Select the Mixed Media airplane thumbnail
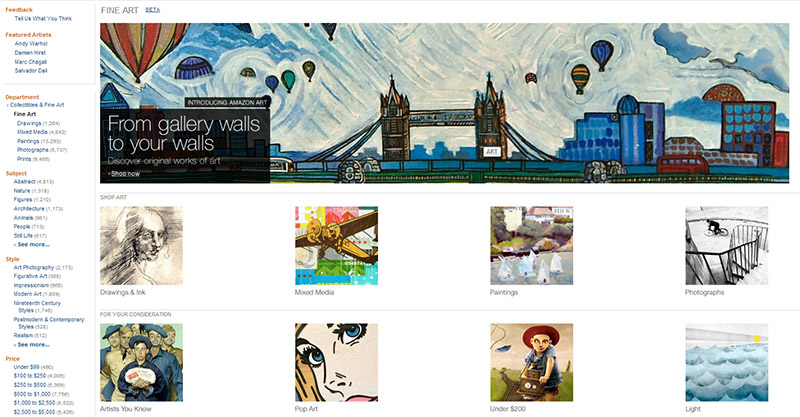This screenshot has height=417, width=800. pyautogui.click(x=336, y=246)
